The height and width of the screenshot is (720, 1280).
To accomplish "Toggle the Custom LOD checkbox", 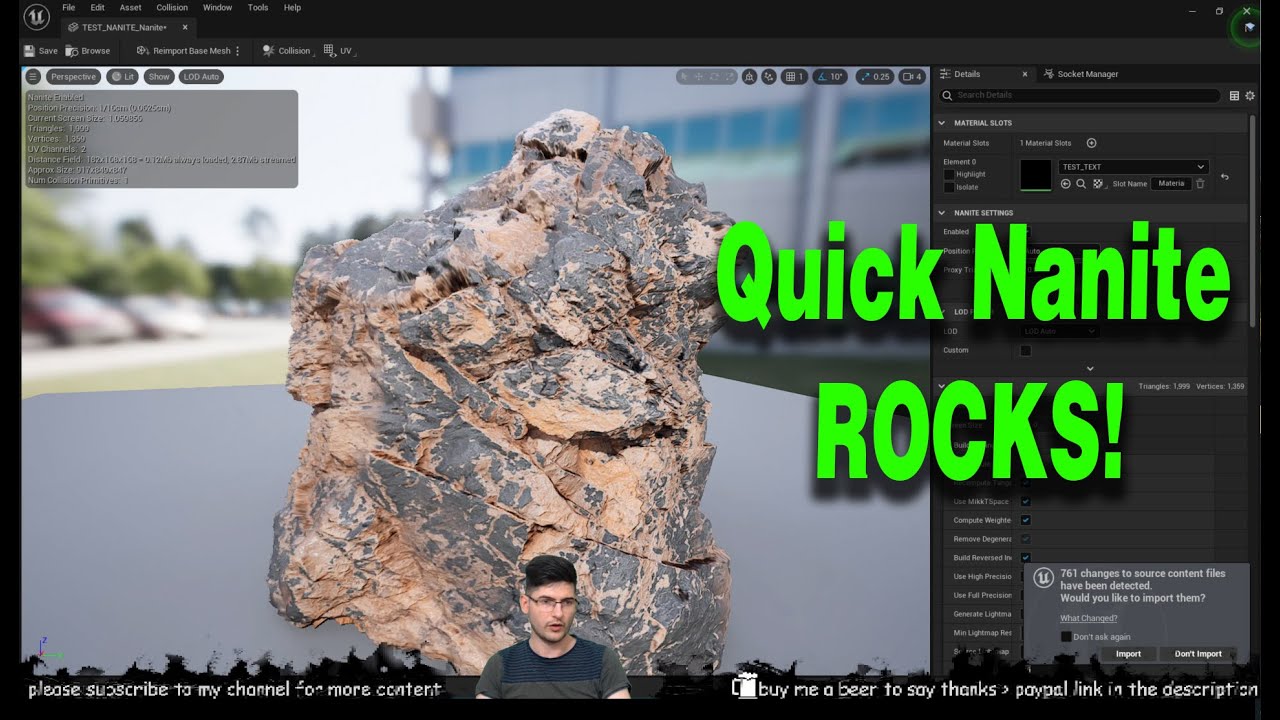I will coord(1025,350).
